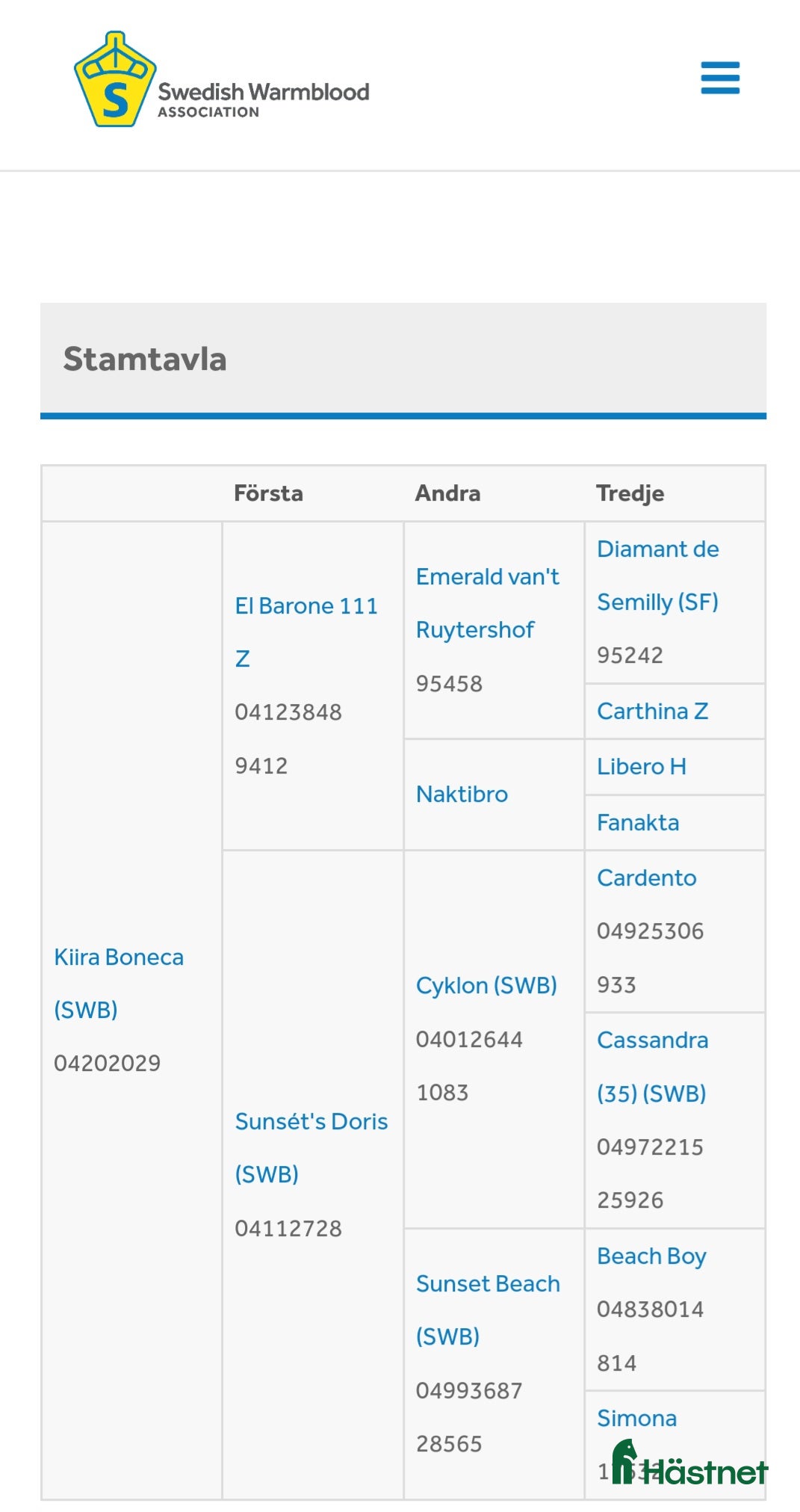Follow the Emerald van't Ruytershof link

point(487,578)
